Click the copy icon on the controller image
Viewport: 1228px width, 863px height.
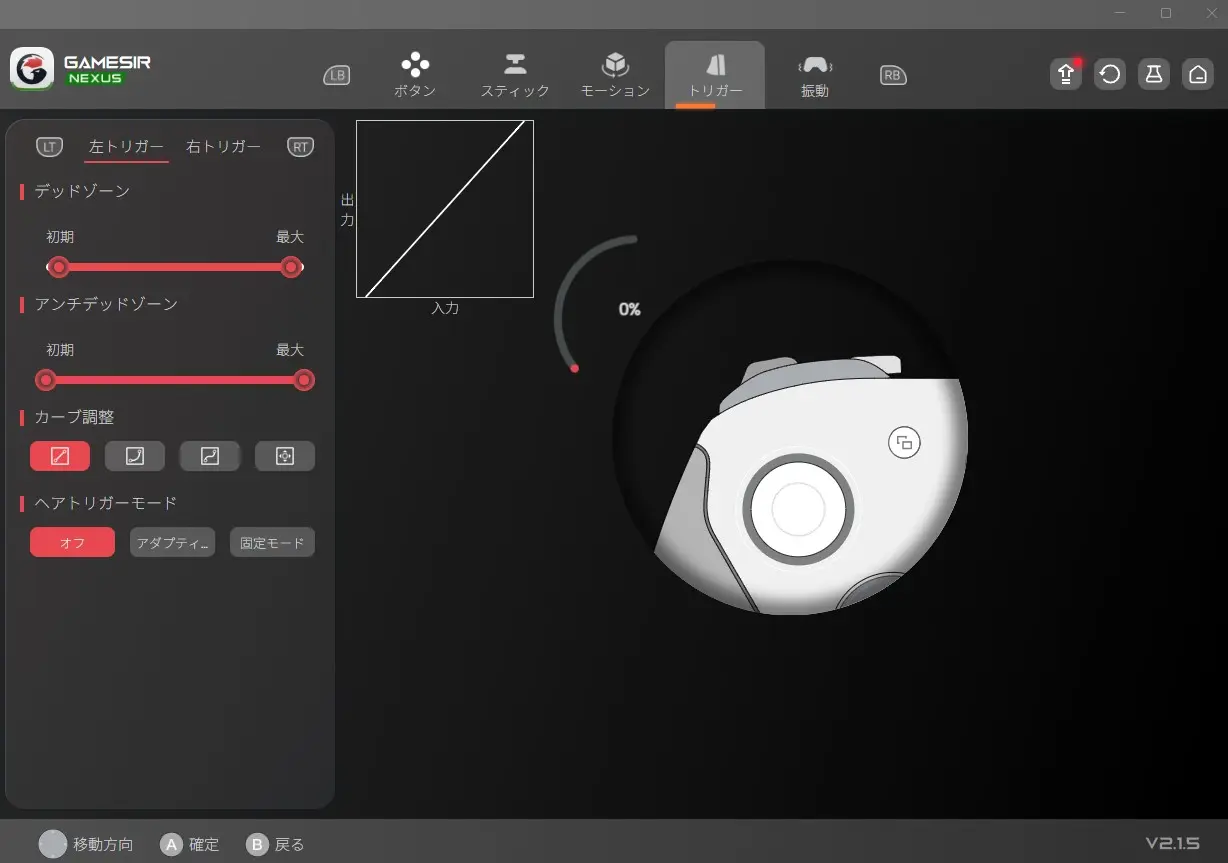click(904, 443)
